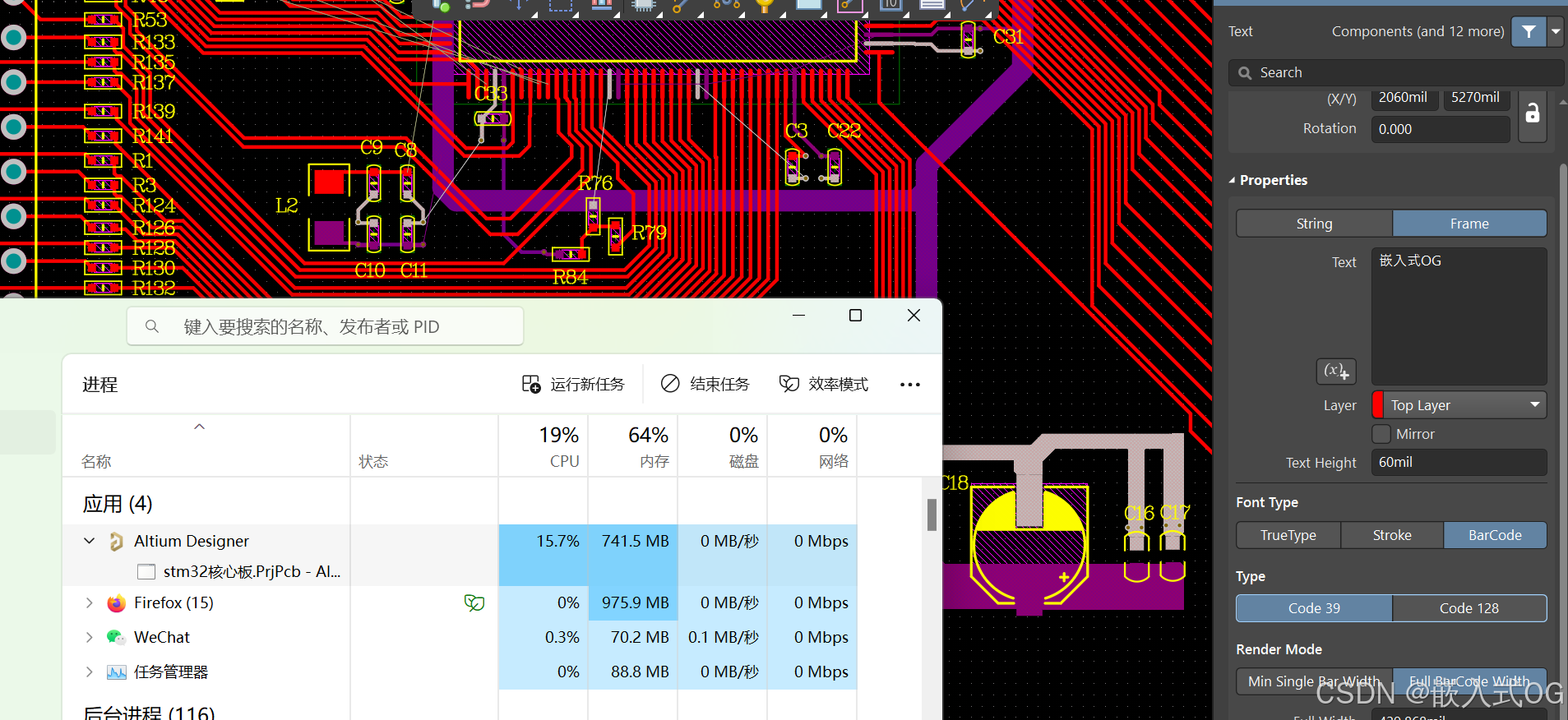The image size is (1568, 720).
Task: Click Altium Designer memory cell 741.5 MB
Action: pyautogui.click(x=633, y=541)
